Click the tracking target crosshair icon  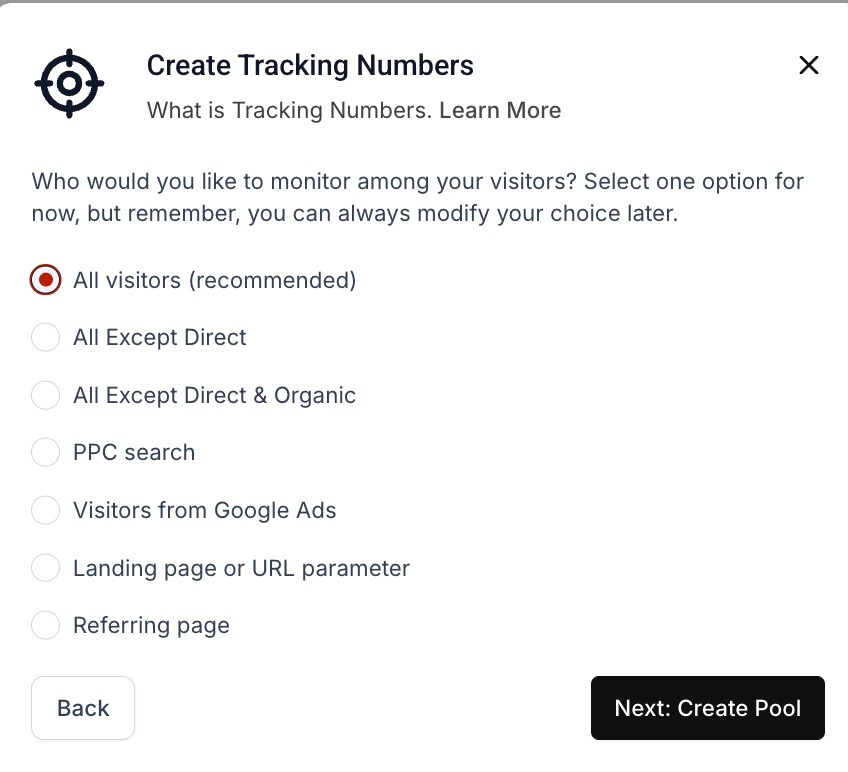69,83
